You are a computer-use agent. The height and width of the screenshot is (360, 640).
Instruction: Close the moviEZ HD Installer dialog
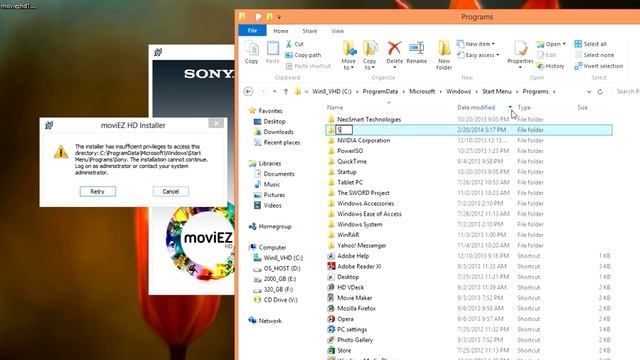tap(216, 123)
